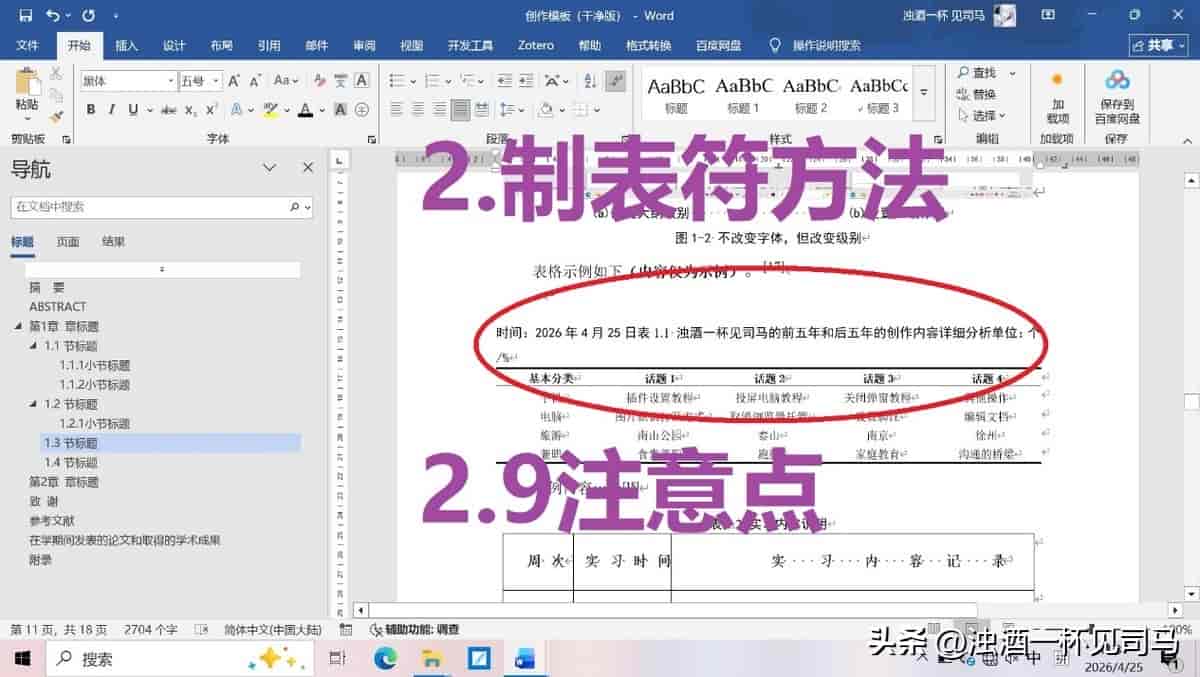Viewport: 1200px width, 677px height.
Task: Open font color dropdown arrow
Action: click(322, 109)
